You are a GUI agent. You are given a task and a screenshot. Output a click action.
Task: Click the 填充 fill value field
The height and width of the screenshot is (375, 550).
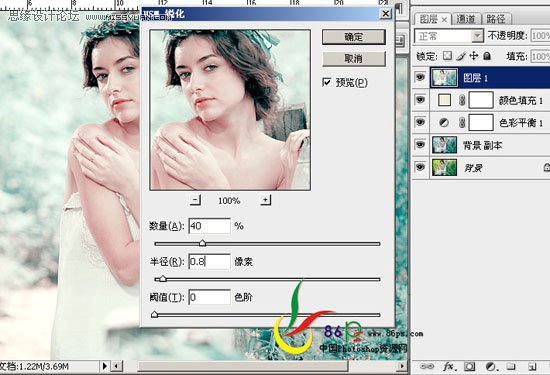click(540, 56)
